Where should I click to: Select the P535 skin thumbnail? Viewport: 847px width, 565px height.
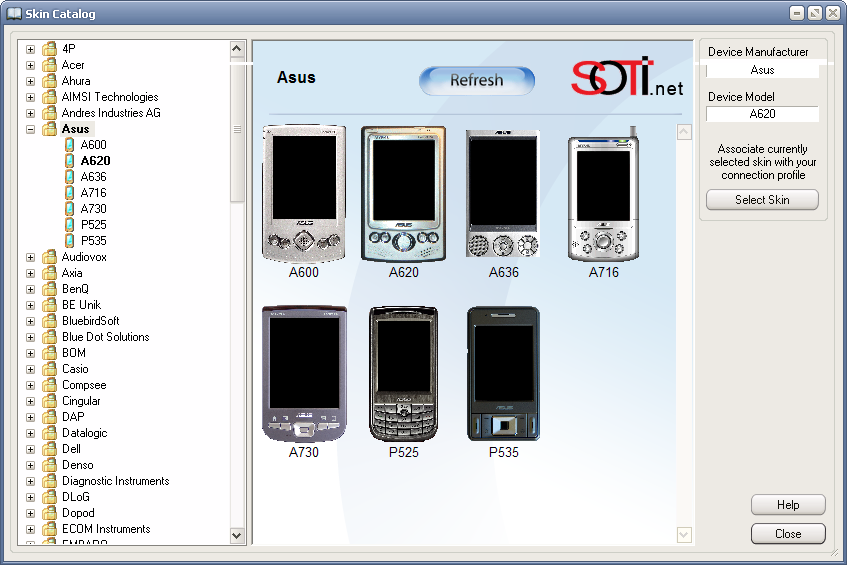(503, 374)
